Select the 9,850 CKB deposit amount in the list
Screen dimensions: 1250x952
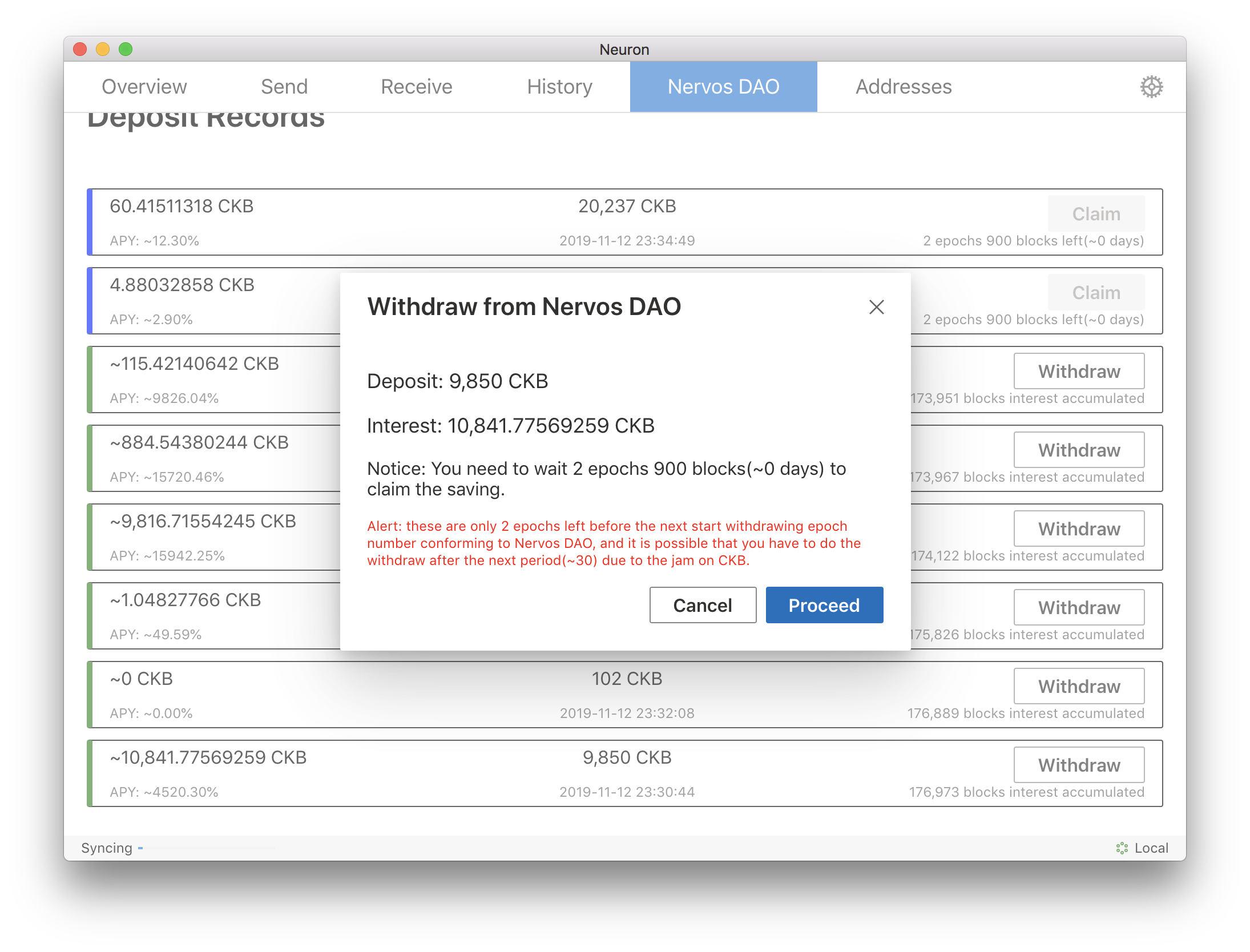pos(627,757)
